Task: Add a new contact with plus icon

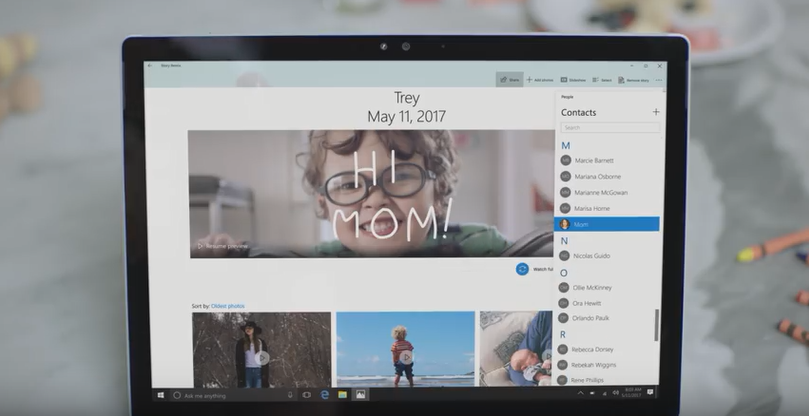Action: click(x=655, y=112)
